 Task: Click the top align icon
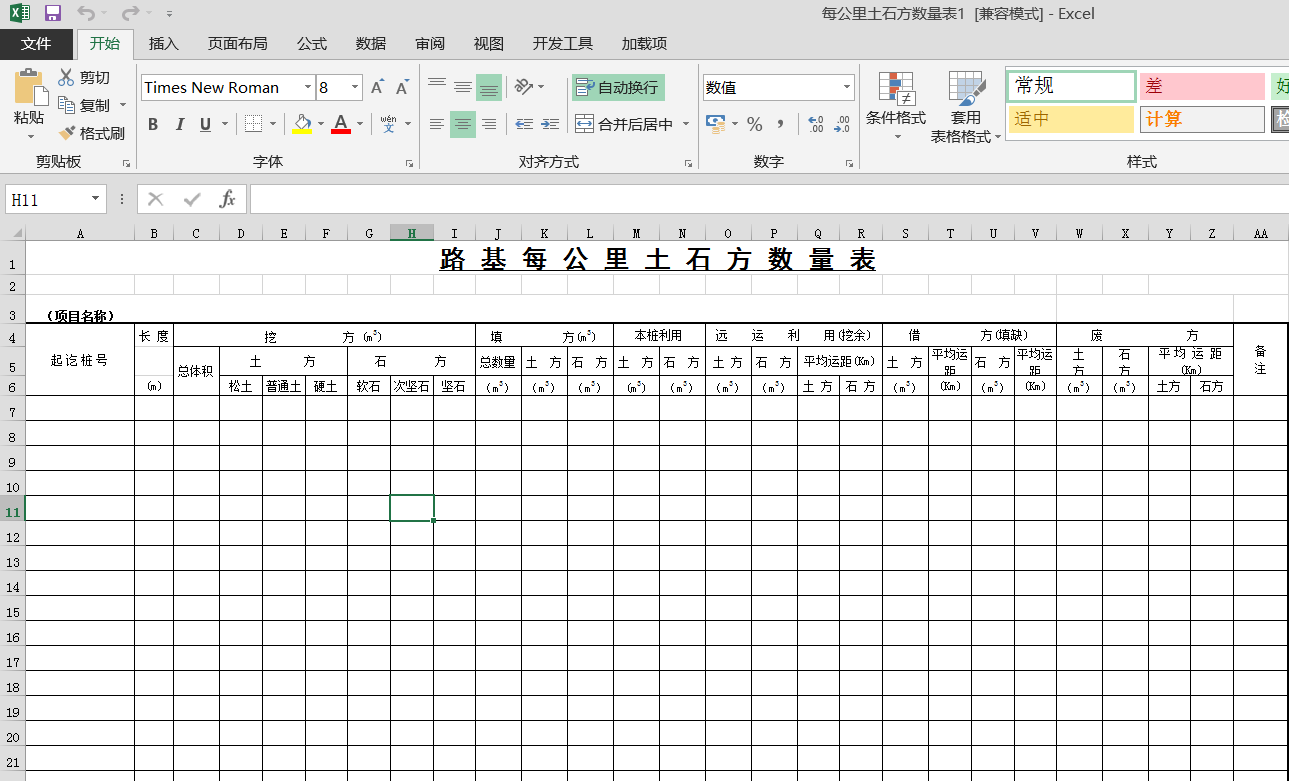point(437,87)
